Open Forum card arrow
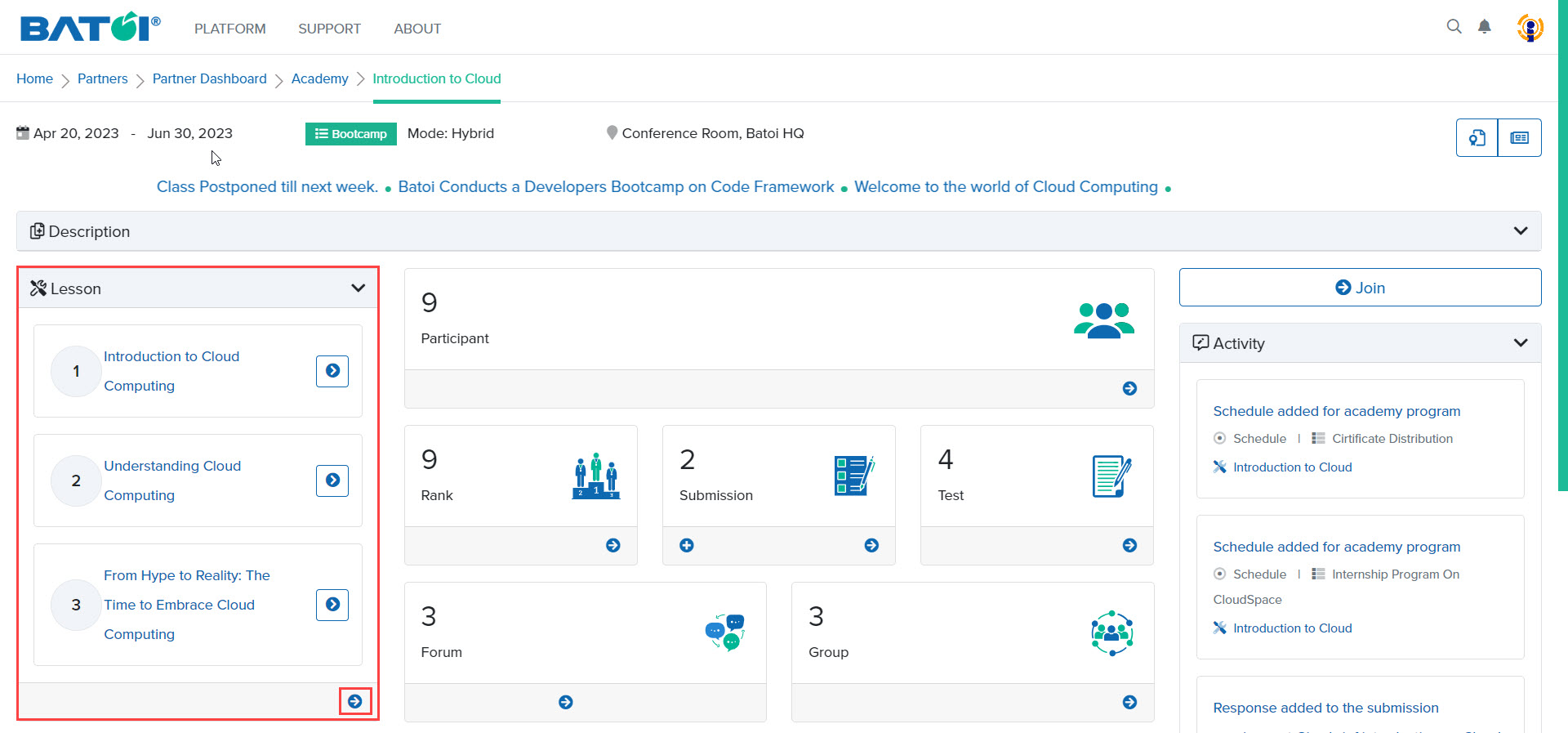1568x733 pixels. pyautogui.click(x=566, y=702)
